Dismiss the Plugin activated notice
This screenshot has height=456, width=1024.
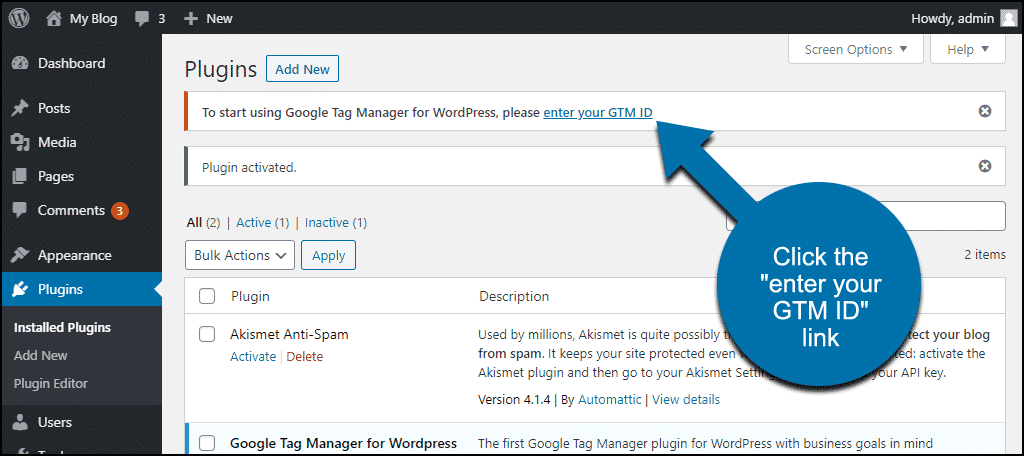(x=985, y=167)
